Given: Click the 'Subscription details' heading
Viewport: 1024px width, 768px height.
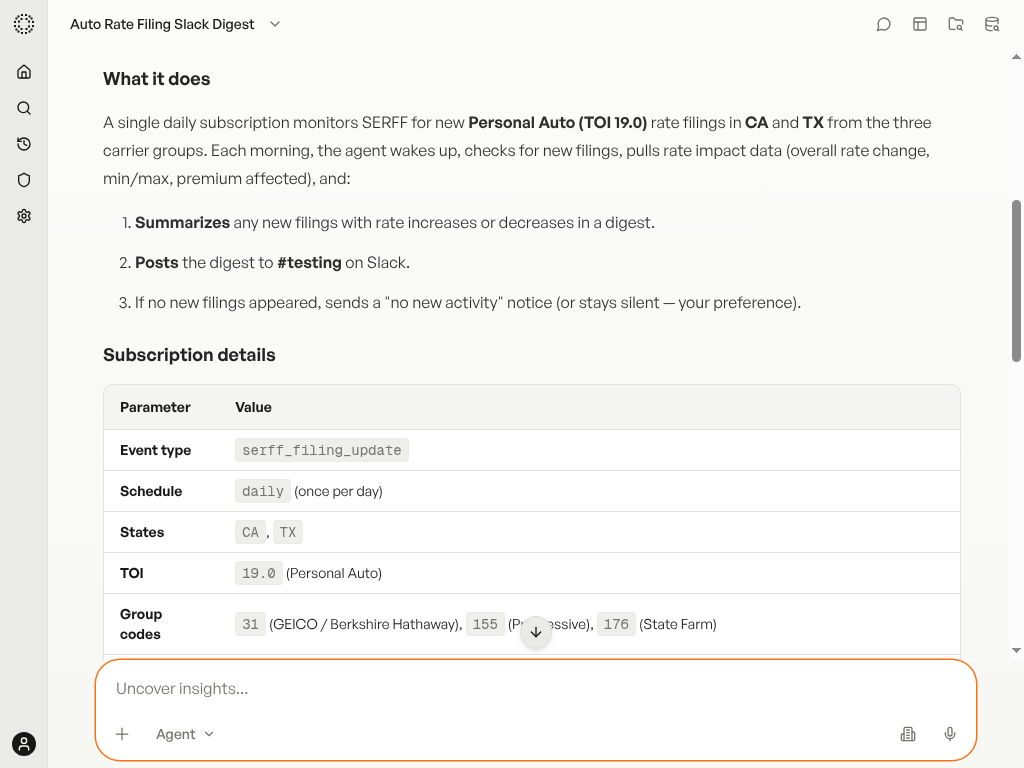Looking at the screenshot, I should pyautogui.click(x=189, y=355).
